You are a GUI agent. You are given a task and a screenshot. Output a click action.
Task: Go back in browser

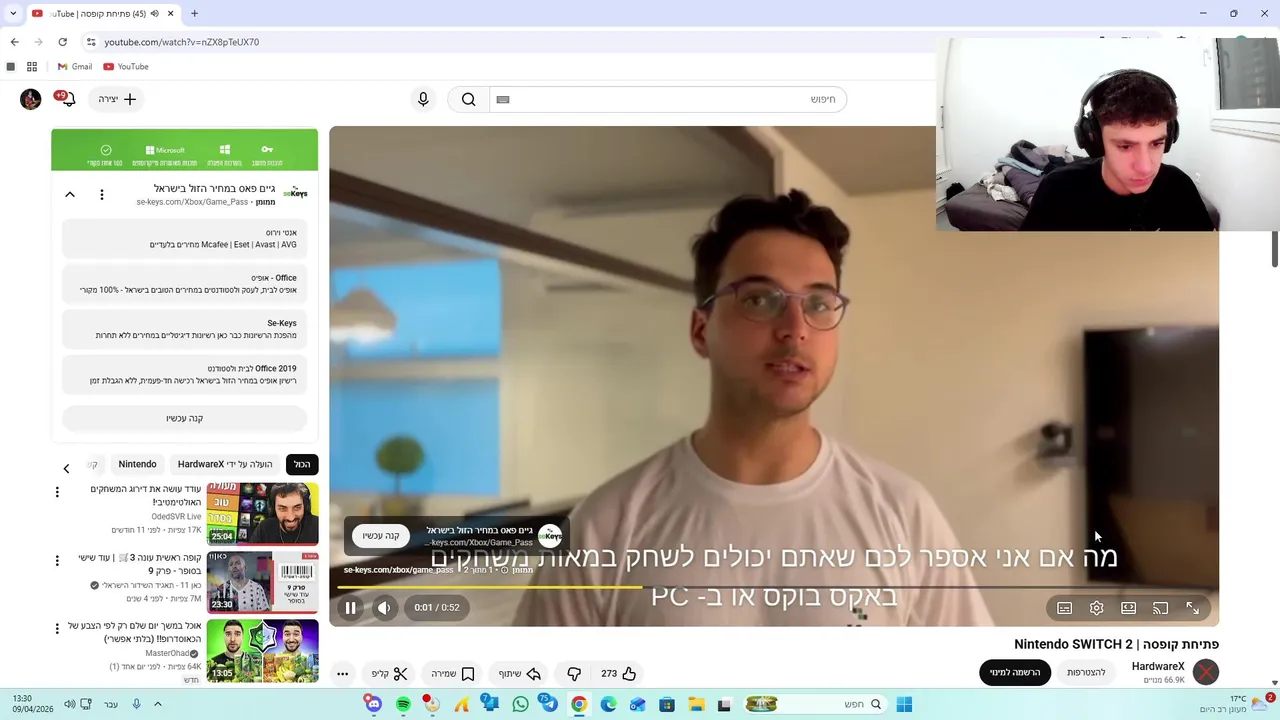[14, 42]
